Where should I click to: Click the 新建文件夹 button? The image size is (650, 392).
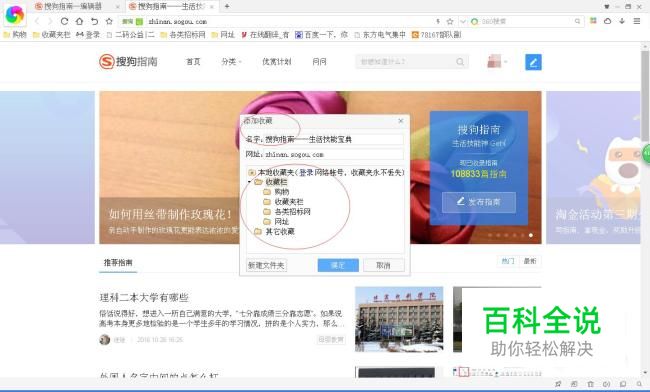266,265
